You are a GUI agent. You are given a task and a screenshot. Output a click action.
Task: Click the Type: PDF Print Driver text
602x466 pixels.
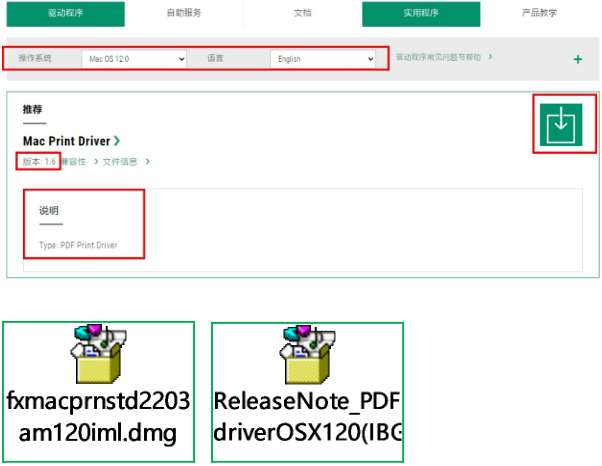tap(78, 245)
